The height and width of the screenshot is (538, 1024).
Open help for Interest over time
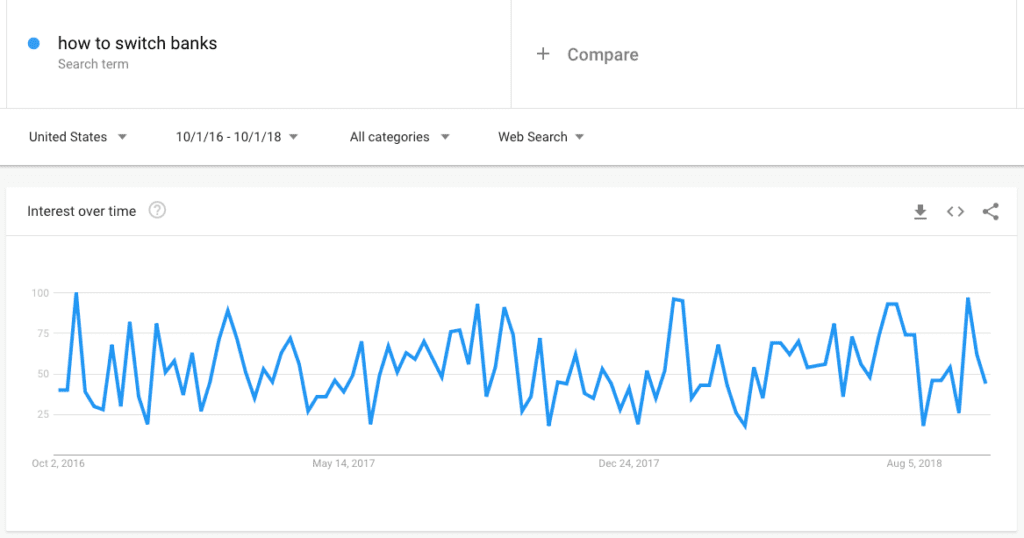click(x=157, y=210)
